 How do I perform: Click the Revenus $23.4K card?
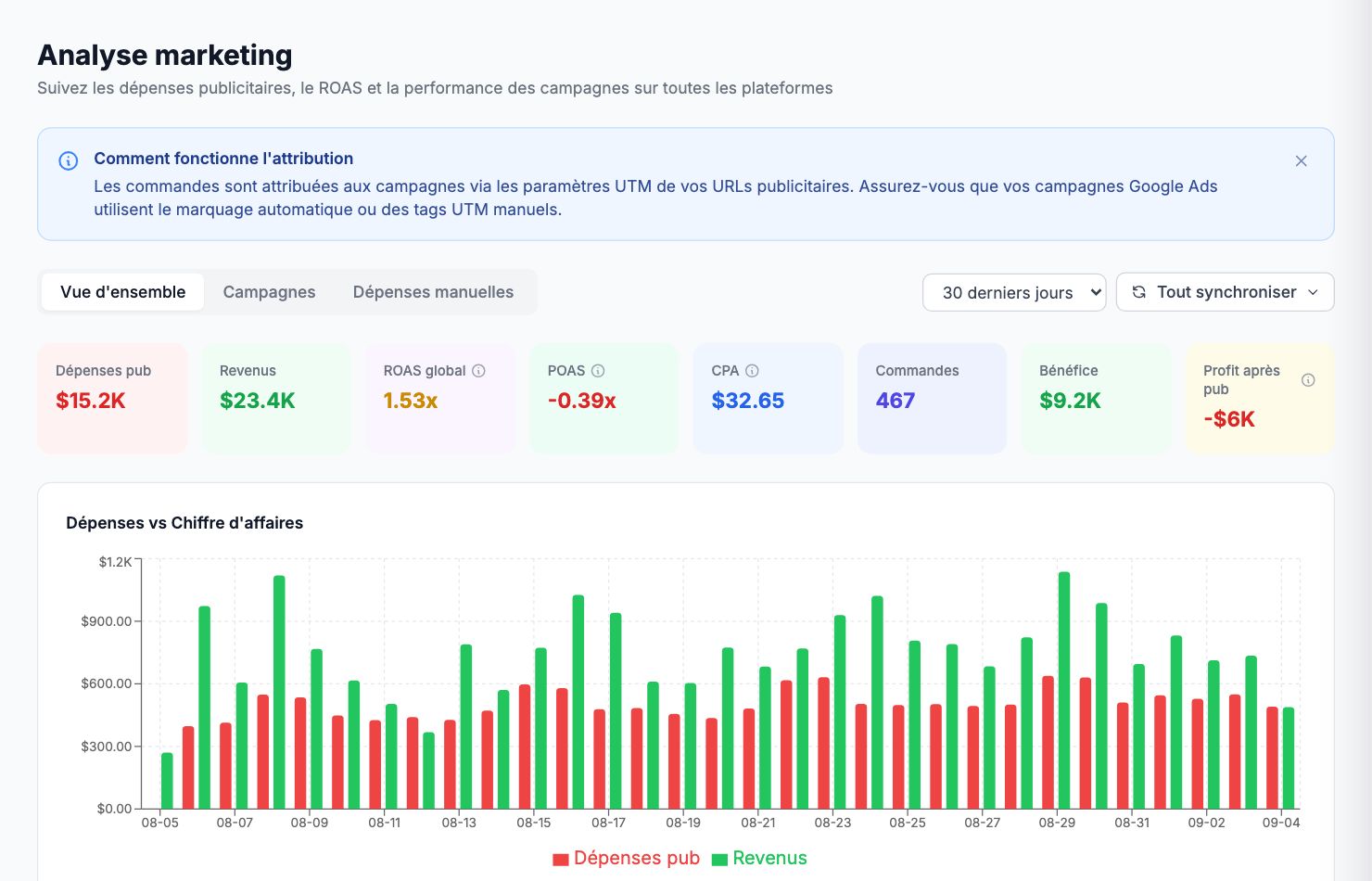pos(276,399)
